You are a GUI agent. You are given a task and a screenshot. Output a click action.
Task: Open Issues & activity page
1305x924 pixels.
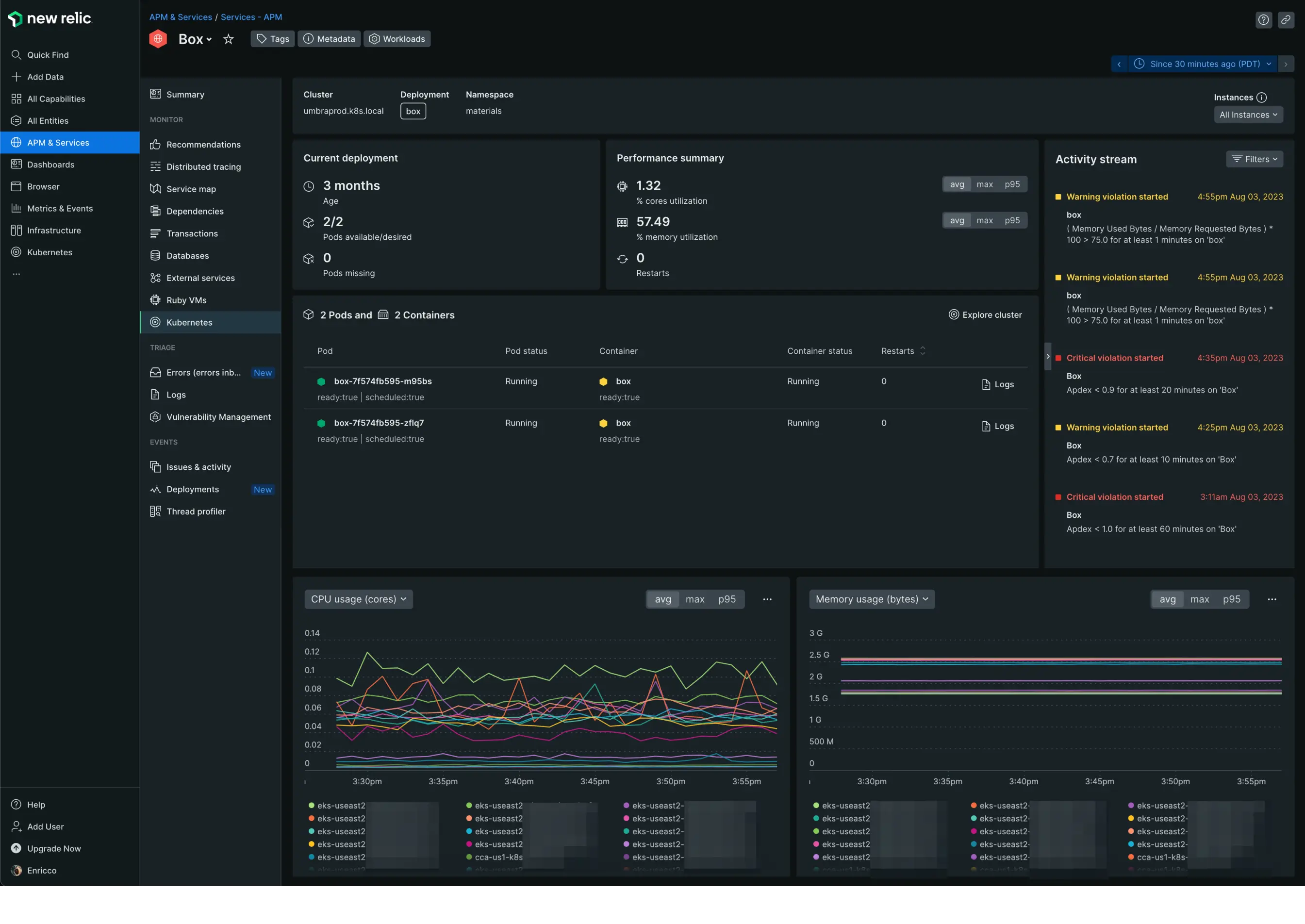pos(211,467)
